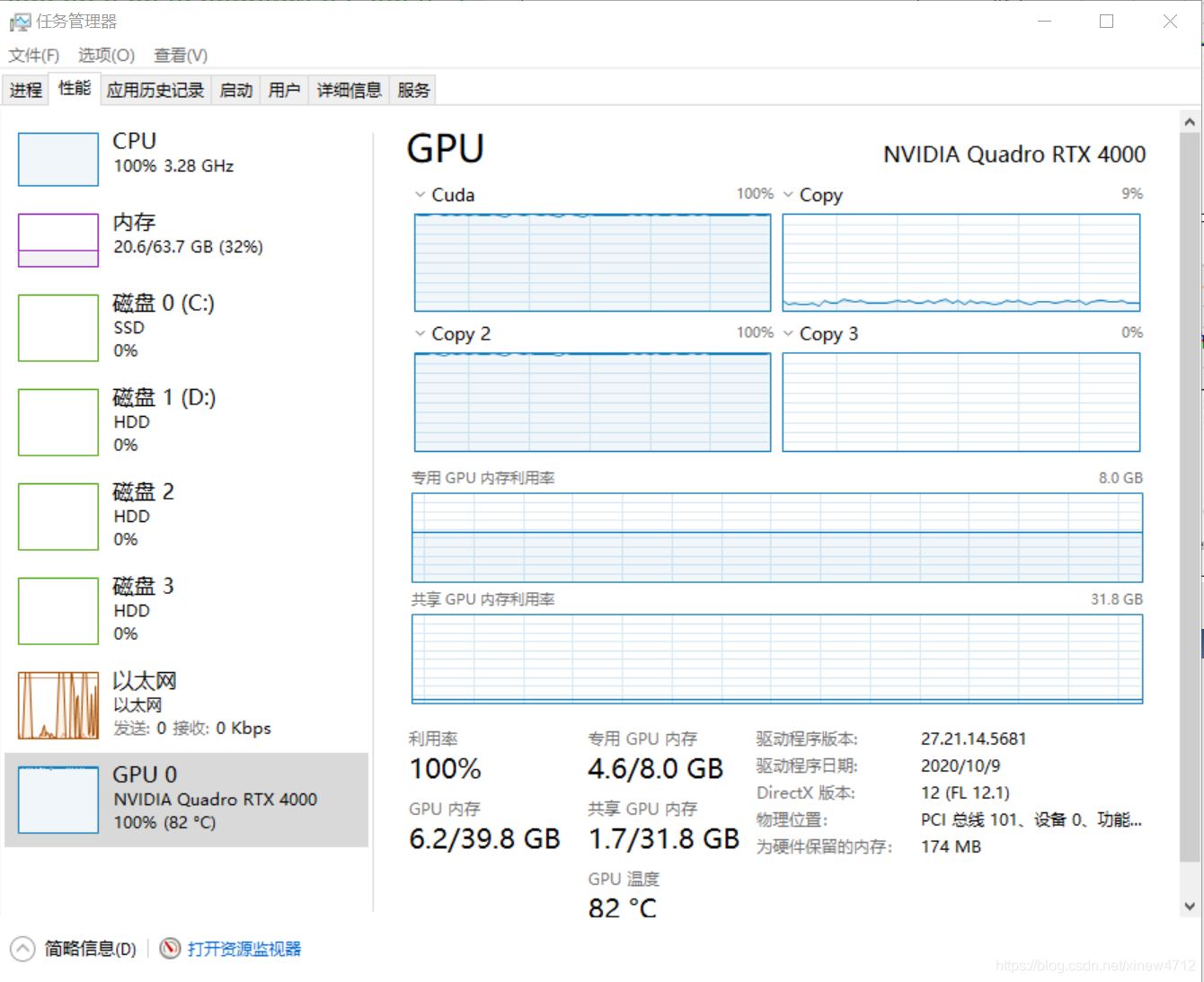Screen dimensions: 1204x982
Task: Open the 文件(F) menu
Action: pyautogui.click(x=34, y=56)
